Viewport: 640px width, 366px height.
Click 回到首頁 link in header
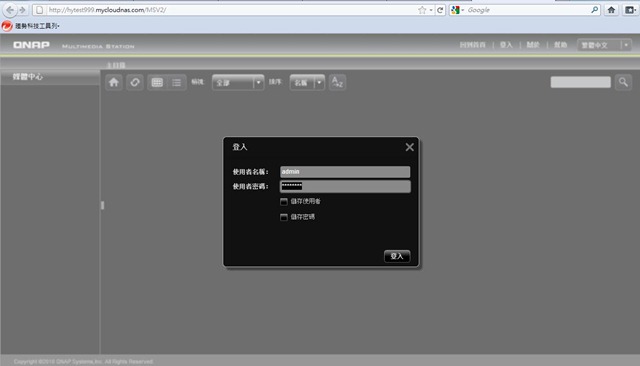[473, 45]
